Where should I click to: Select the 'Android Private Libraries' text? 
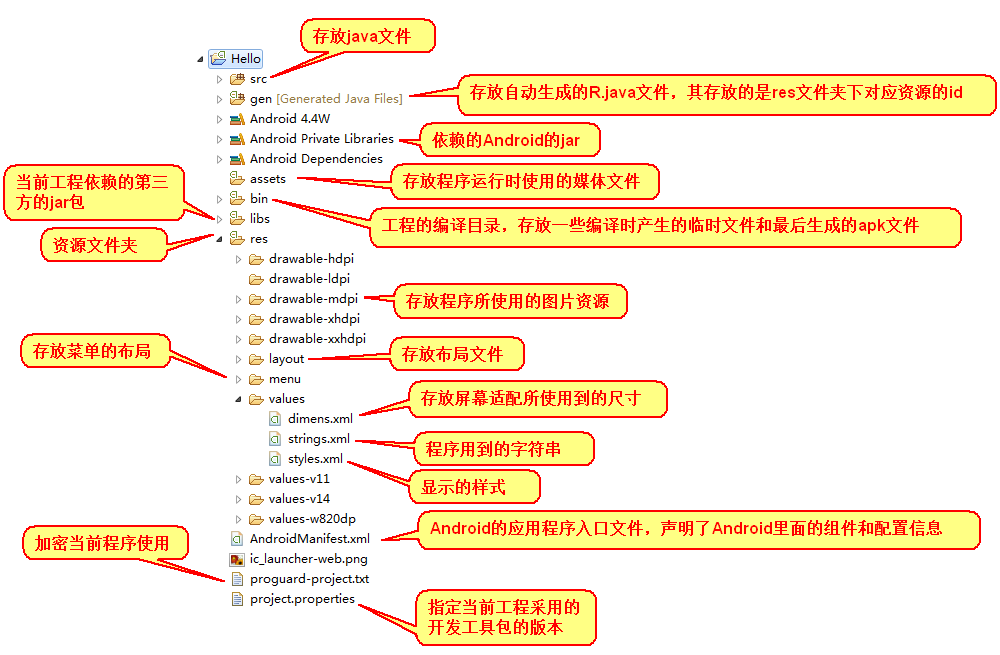[321, 138]
